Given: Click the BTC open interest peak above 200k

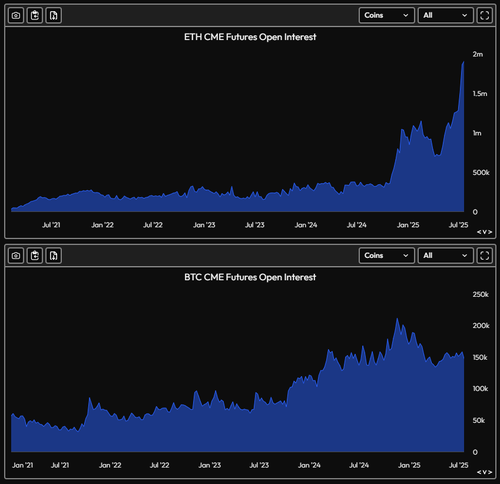Looking at the screenshot, I should pyautogui.click(x=397, y=319).
